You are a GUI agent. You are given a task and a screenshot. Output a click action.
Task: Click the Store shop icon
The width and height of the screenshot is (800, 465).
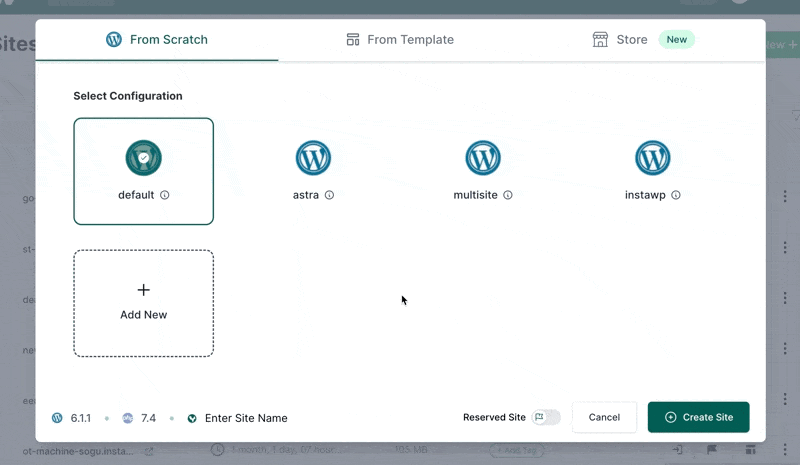pyautogui.click(x=600, y=39)
